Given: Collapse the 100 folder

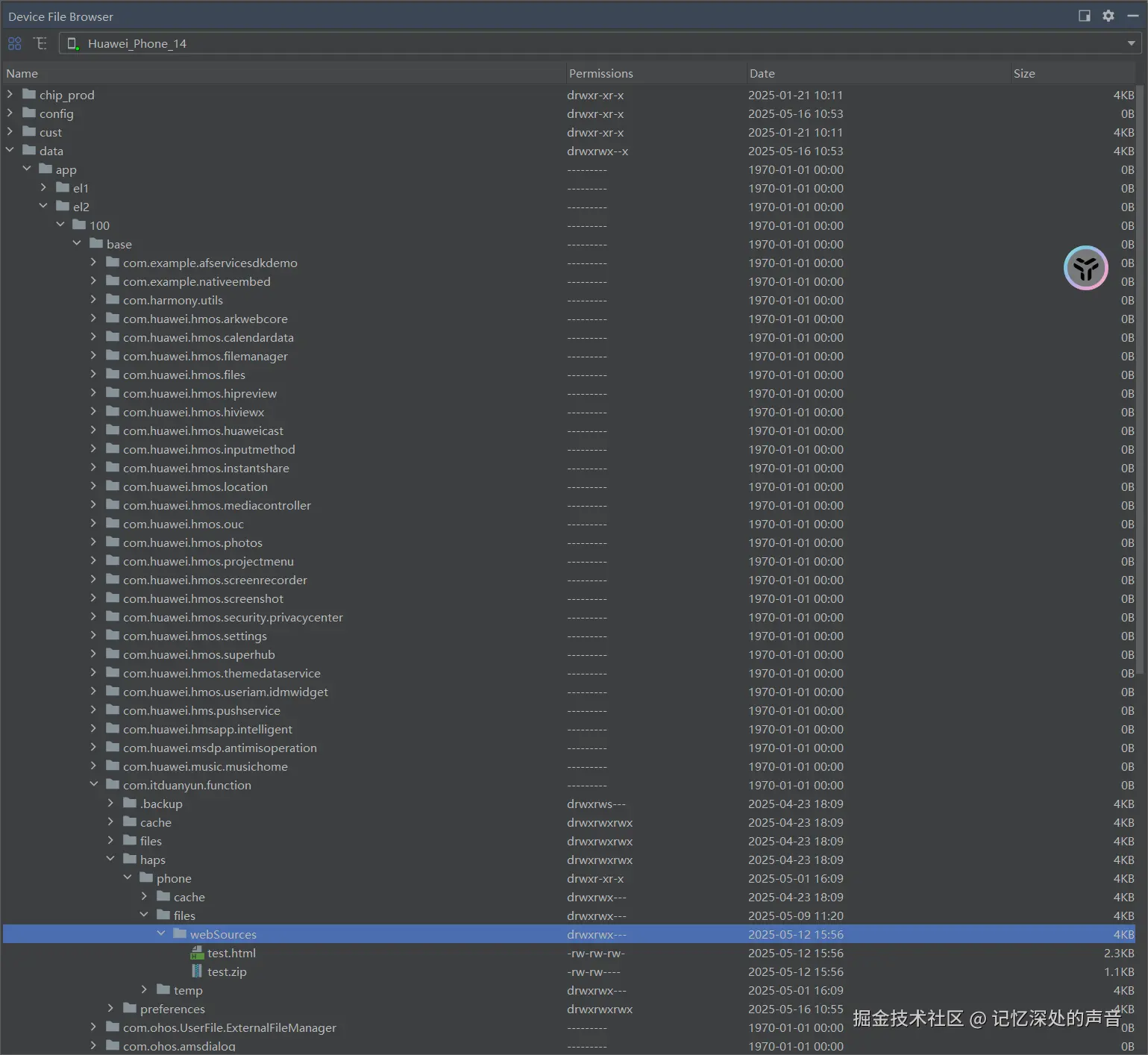Looking at the screenshot, I should tap(60, 225).
